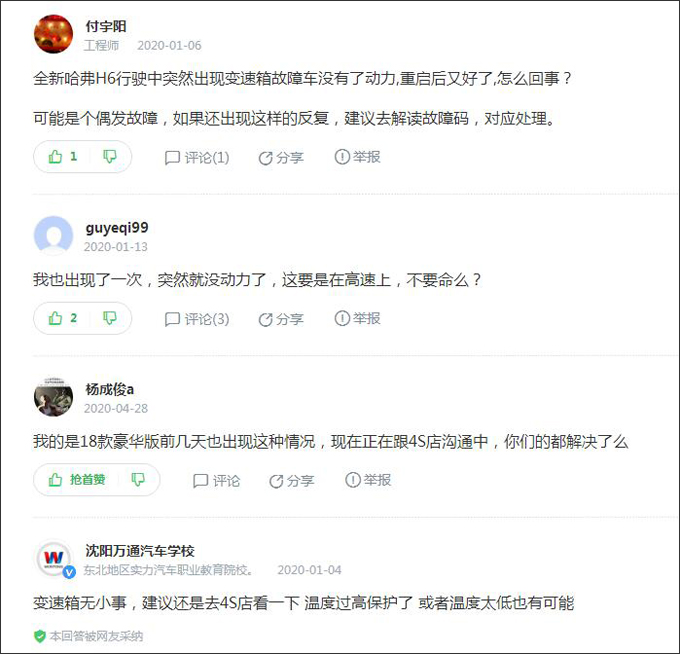Visit 沈阳万通汽车学校 profile link
This screenshot has width=680, height=654.
(x=140, y=551)
